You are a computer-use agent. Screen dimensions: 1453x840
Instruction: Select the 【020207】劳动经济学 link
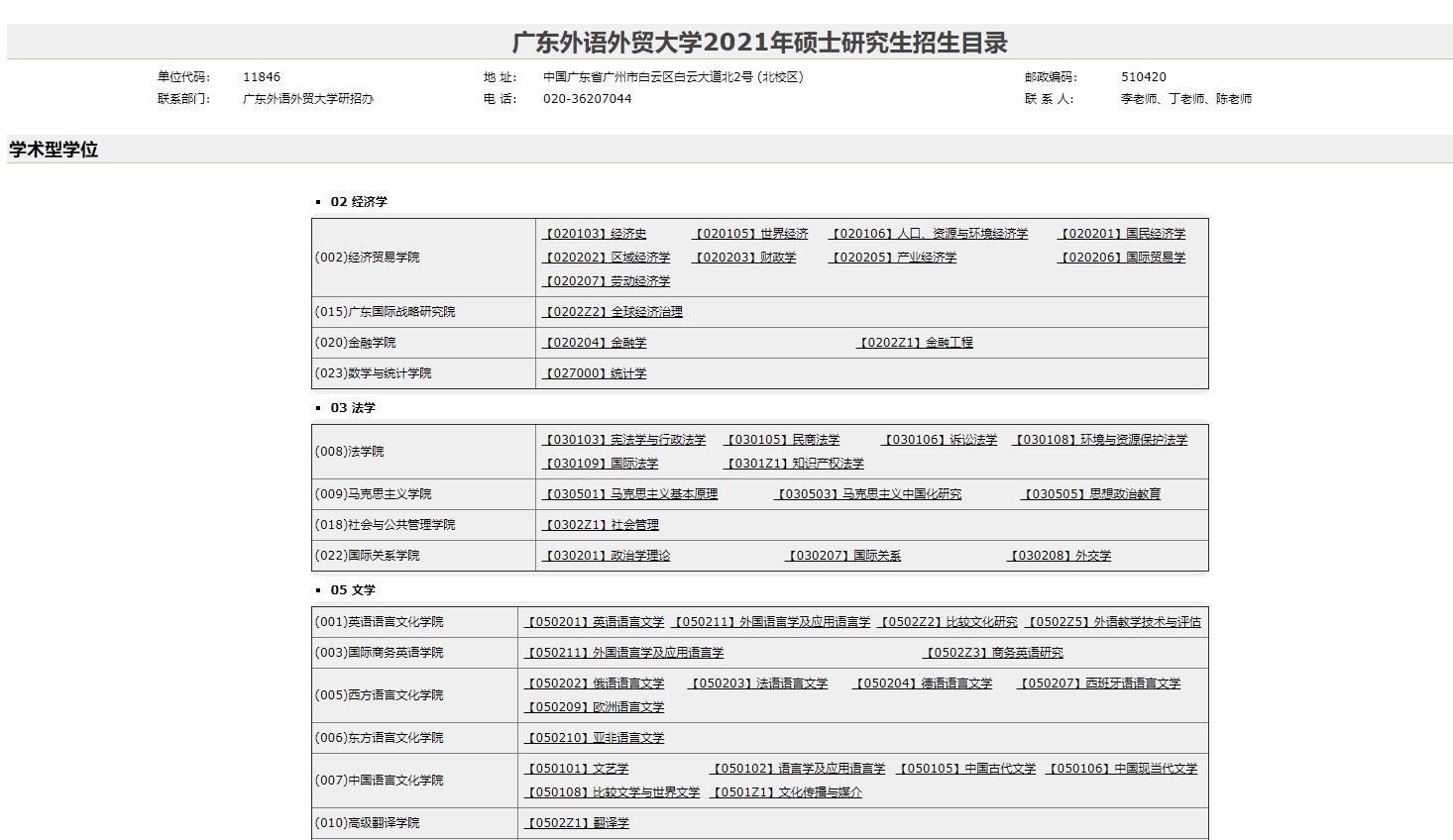[x=606, y=281]
